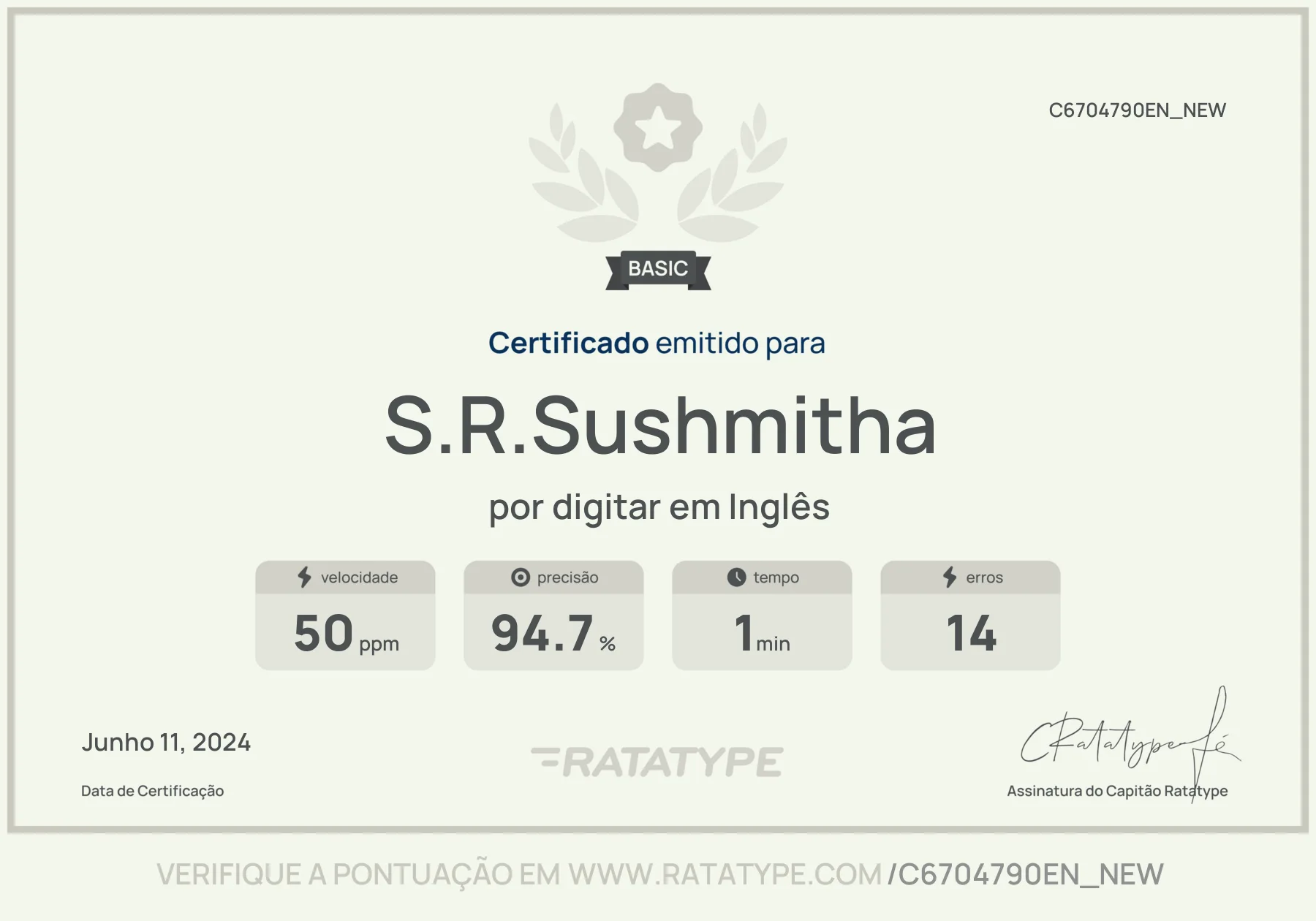Open the verification link WWW.RATATYPE.COM at bottom
This screenshot has width=1316, height=921.
coord(725,874)
